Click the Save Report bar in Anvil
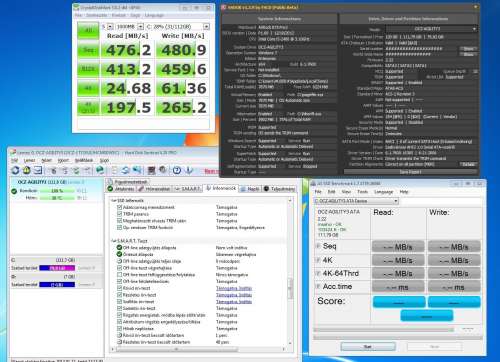The width and height of the screenshot is (500, 362). tap(410, 172)
